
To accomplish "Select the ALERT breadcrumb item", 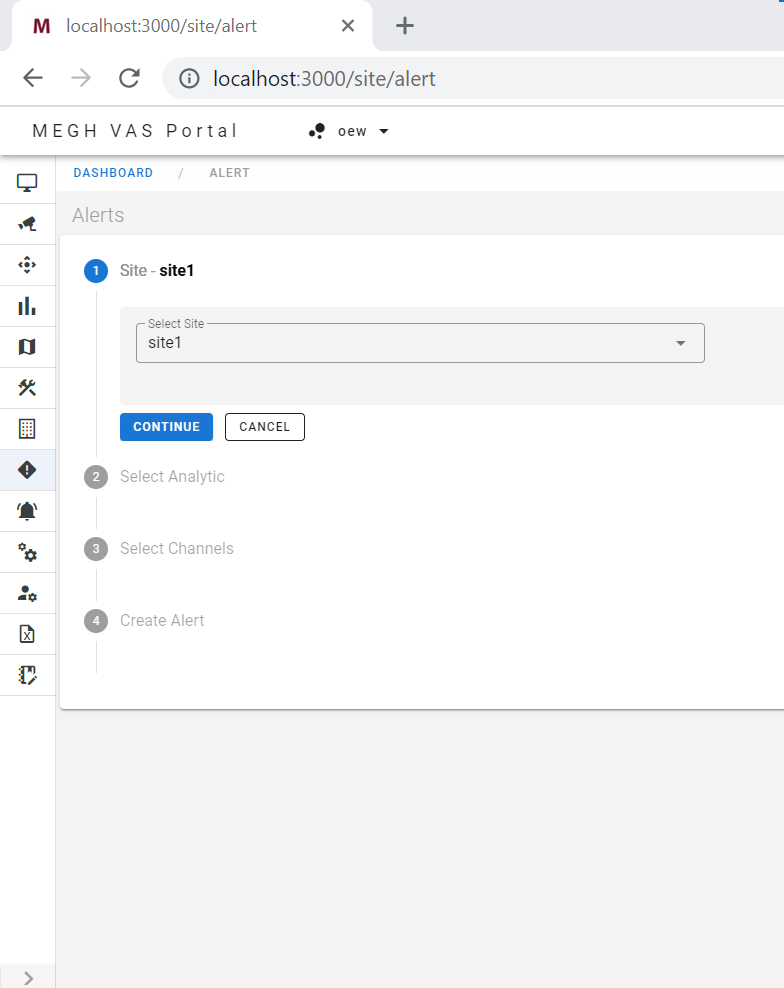I will [x=229, y=172].
